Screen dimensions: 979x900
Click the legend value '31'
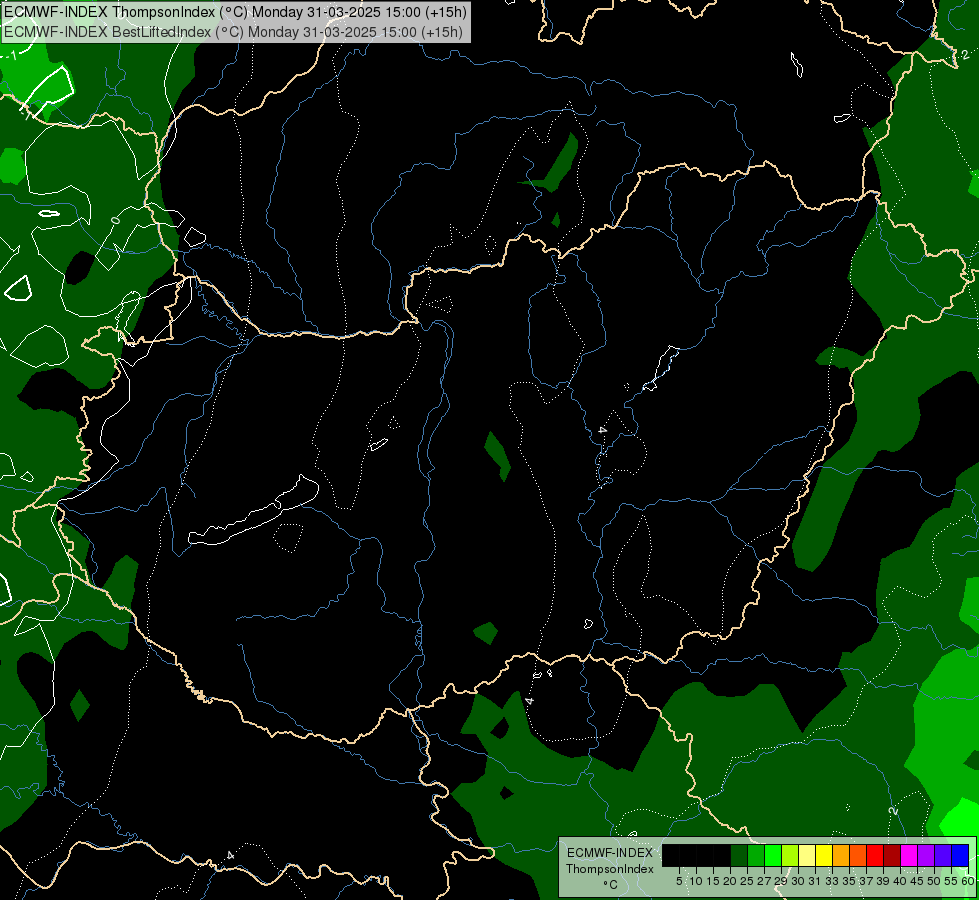(815, 881)
